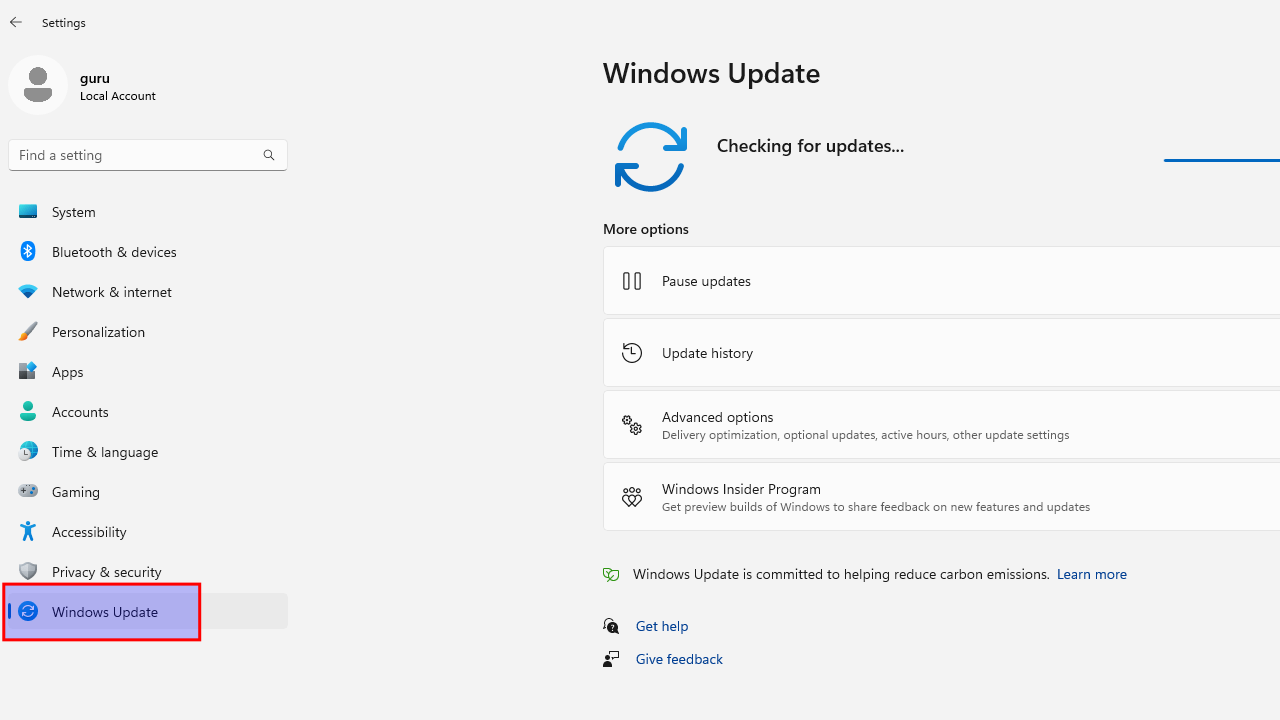Click the Give feedback link
Image resolution: width=1280 pixels, height=720 pixels.
tap(679, 659)
